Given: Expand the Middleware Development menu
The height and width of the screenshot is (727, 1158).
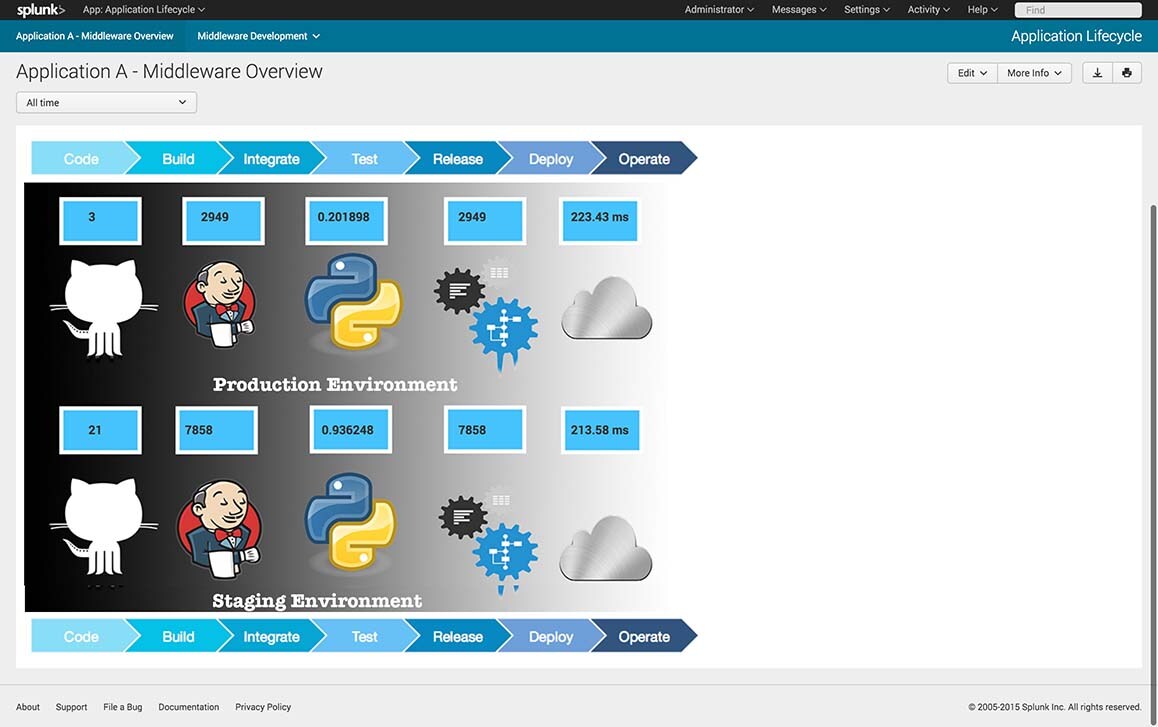Looking at the screenshot, I should (x=258, y=35).
